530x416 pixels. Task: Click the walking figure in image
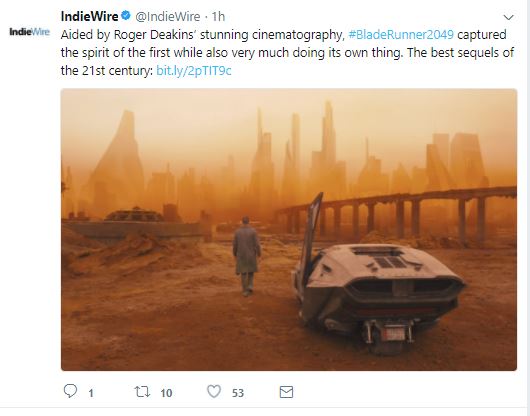point(246,256)
